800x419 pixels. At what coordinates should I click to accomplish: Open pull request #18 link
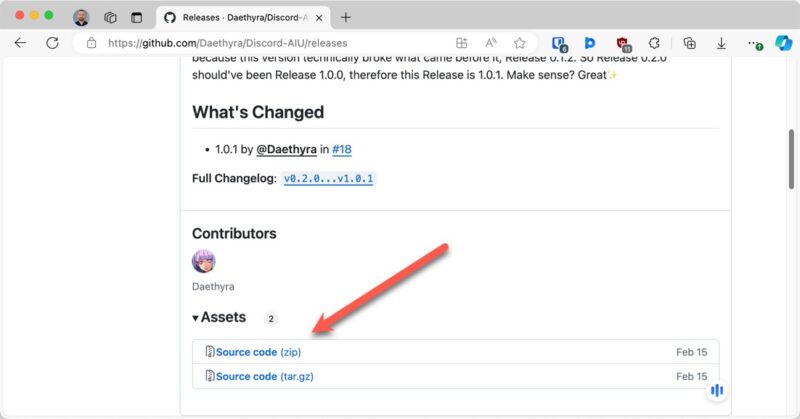(x=342, y=150)
